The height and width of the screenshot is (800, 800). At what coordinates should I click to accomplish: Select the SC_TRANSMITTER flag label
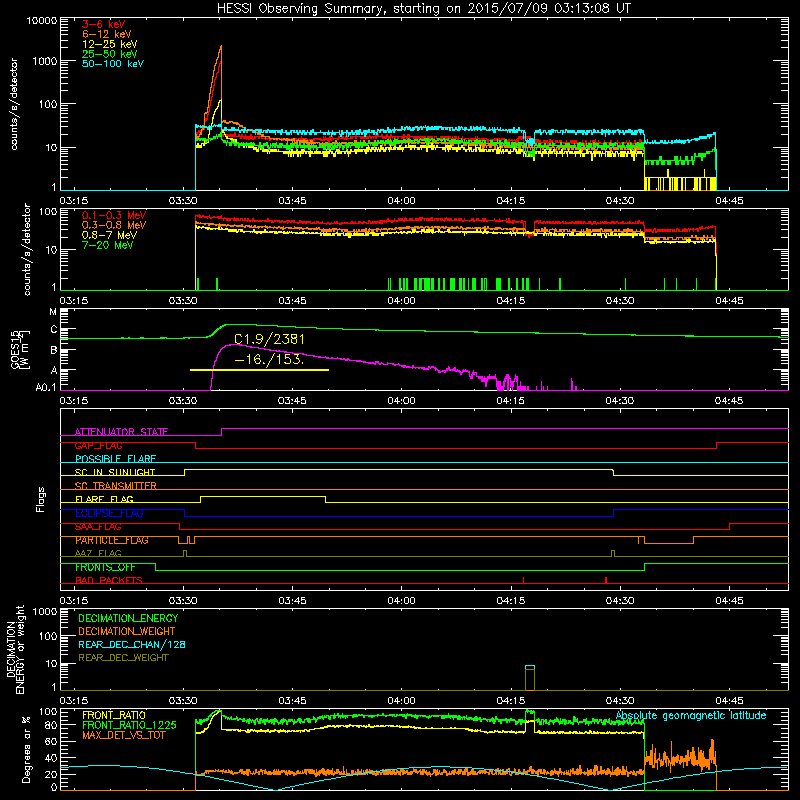(115, 486)
